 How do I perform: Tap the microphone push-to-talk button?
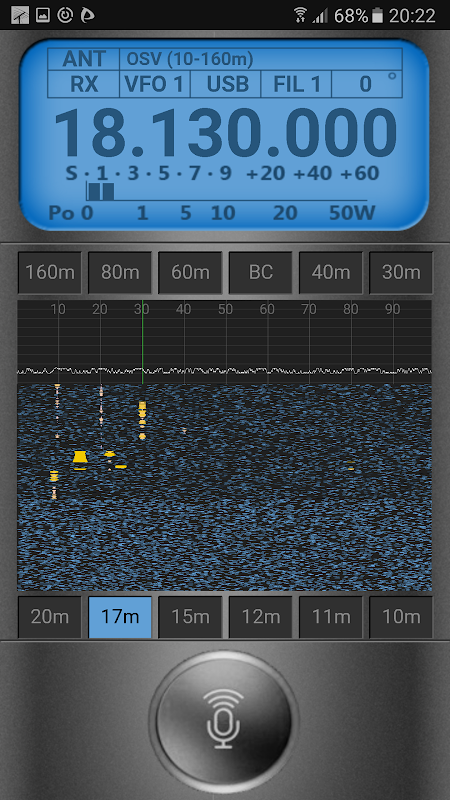click(x=224, y=719)
